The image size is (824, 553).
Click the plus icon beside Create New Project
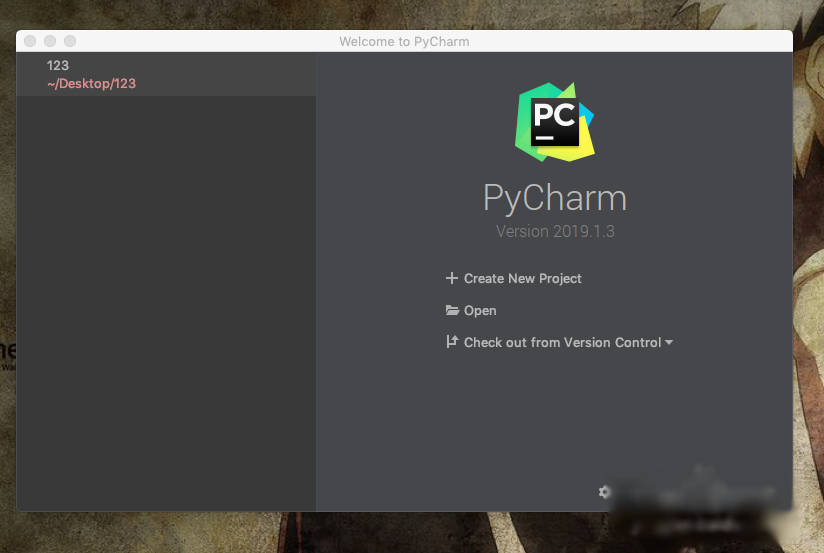click(x=451, y=278)
